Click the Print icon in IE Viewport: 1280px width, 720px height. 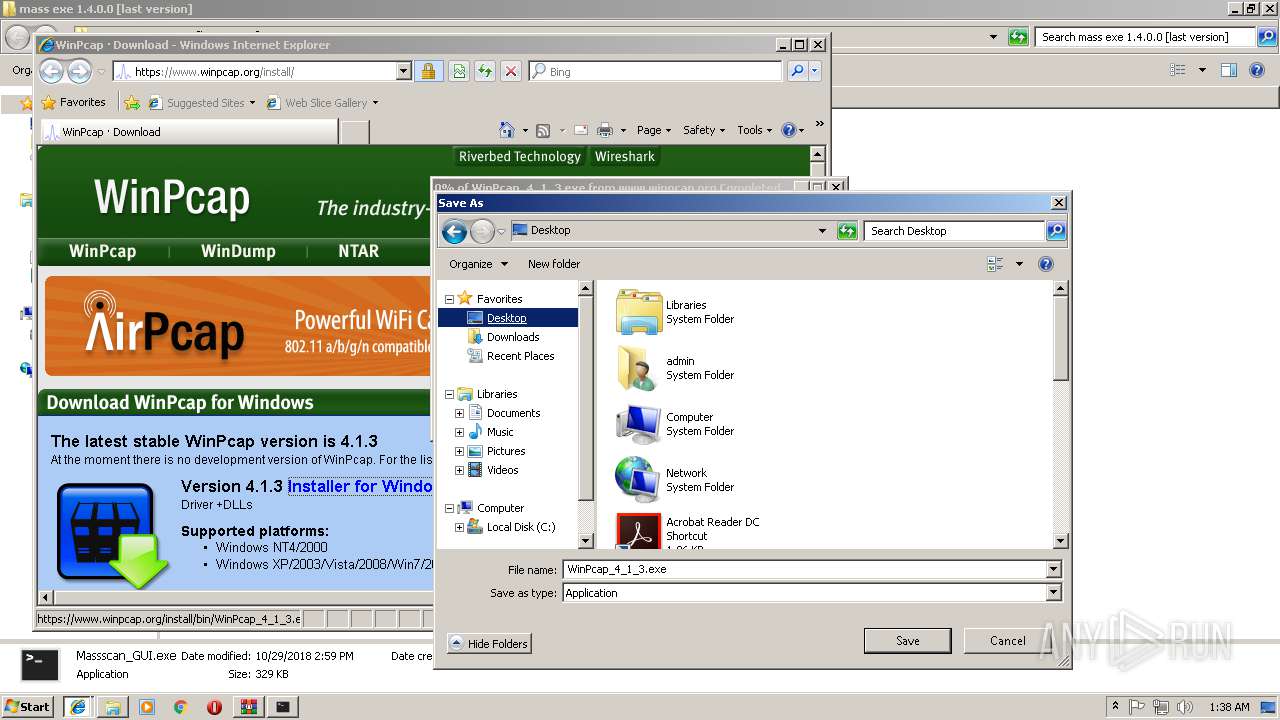(605, 130)
